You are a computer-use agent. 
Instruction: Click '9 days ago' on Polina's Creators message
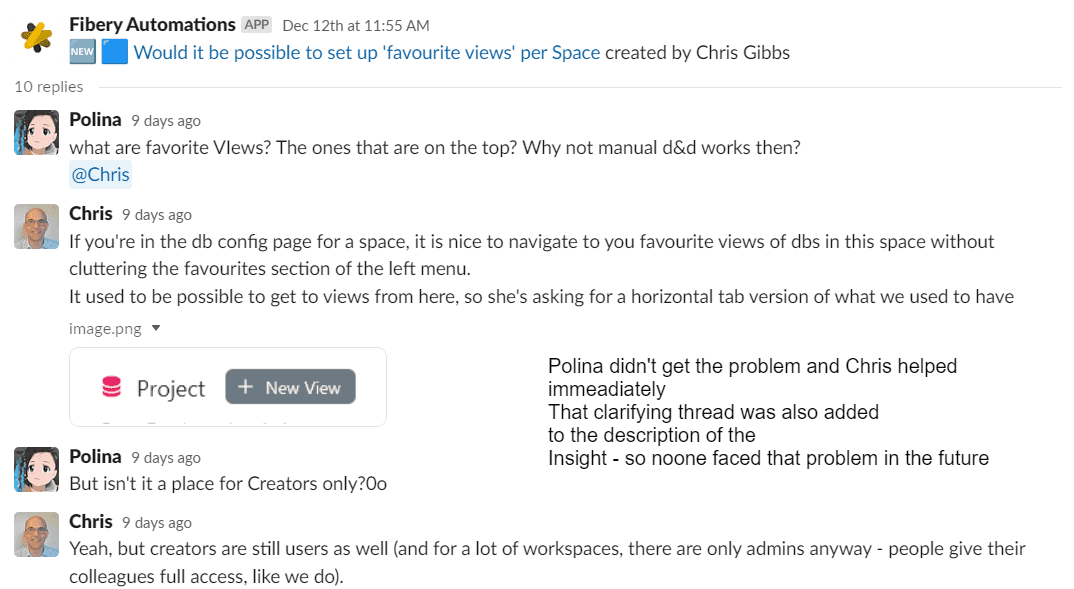click(x=166, y=457)
